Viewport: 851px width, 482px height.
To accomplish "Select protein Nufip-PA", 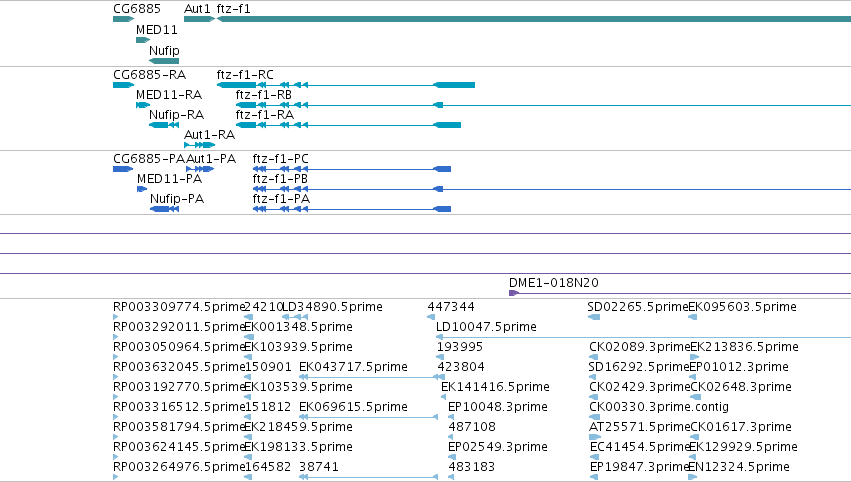I will [177, 199].
